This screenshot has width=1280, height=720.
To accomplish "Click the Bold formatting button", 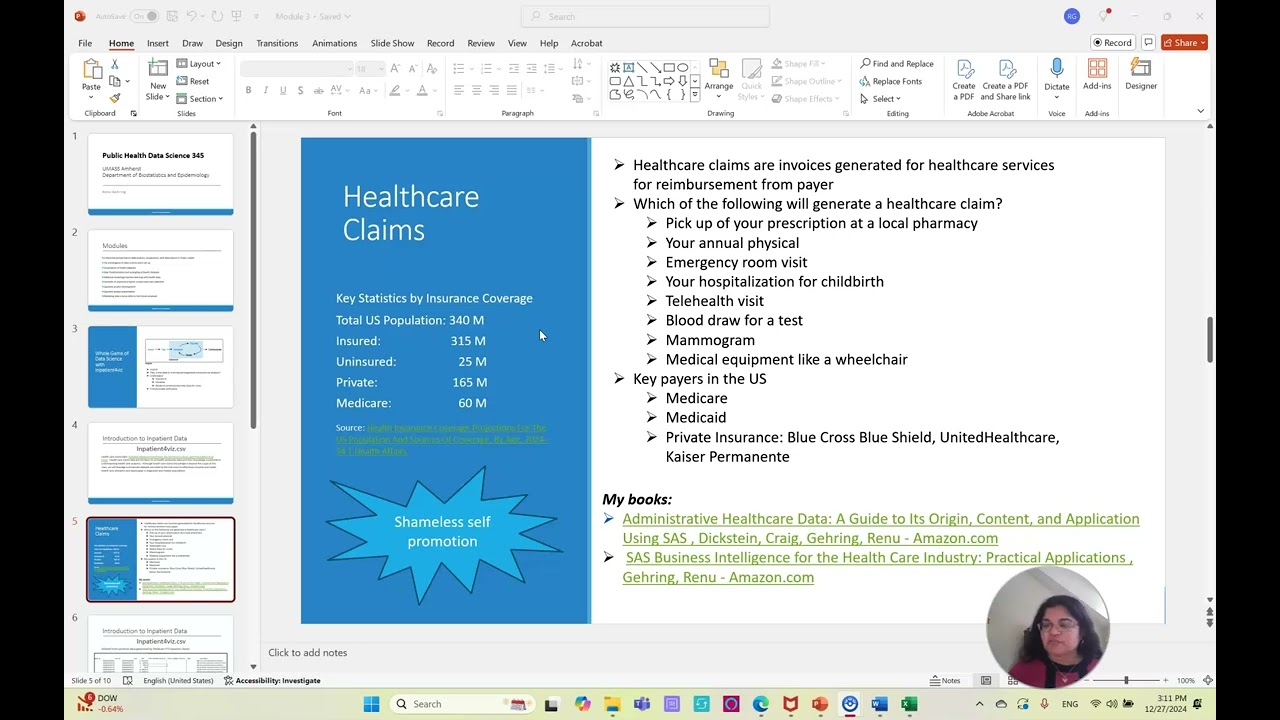I will tap(248, 90).
